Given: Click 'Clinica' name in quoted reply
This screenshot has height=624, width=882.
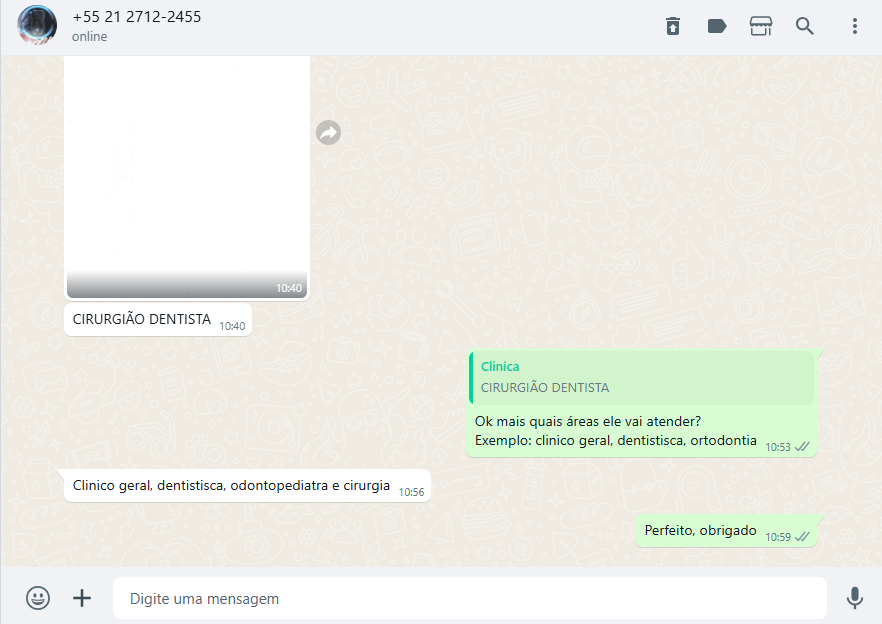Looking at the screenshot, I should pos(500,367).
